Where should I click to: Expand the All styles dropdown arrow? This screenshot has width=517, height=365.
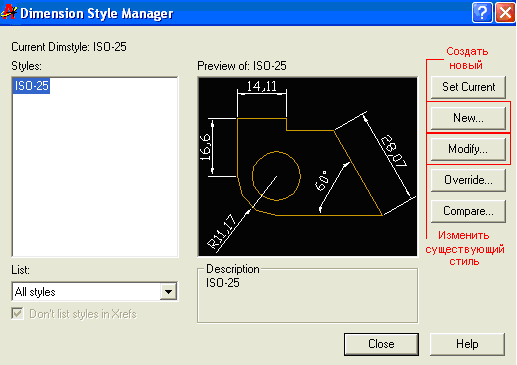pos(168,292)
